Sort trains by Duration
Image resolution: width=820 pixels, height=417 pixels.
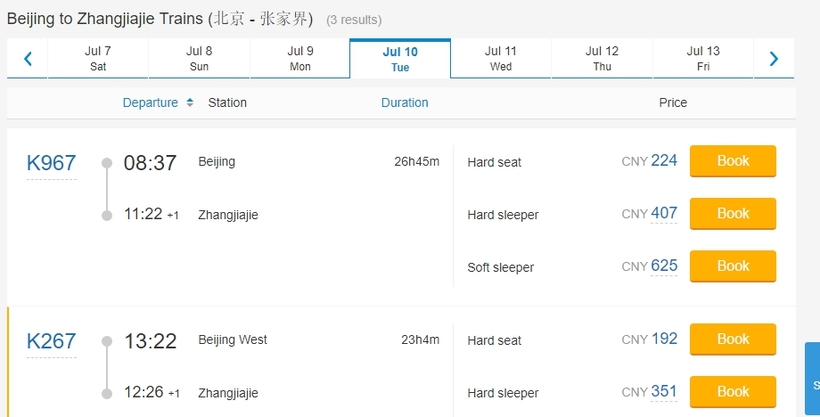(x=405, y=103)
